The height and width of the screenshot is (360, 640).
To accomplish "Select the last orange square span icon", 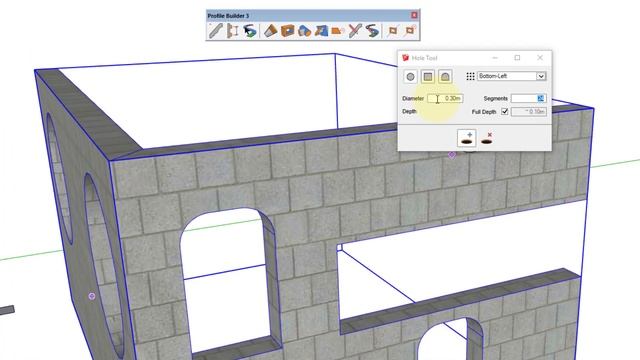I will (x=410, y=31).
